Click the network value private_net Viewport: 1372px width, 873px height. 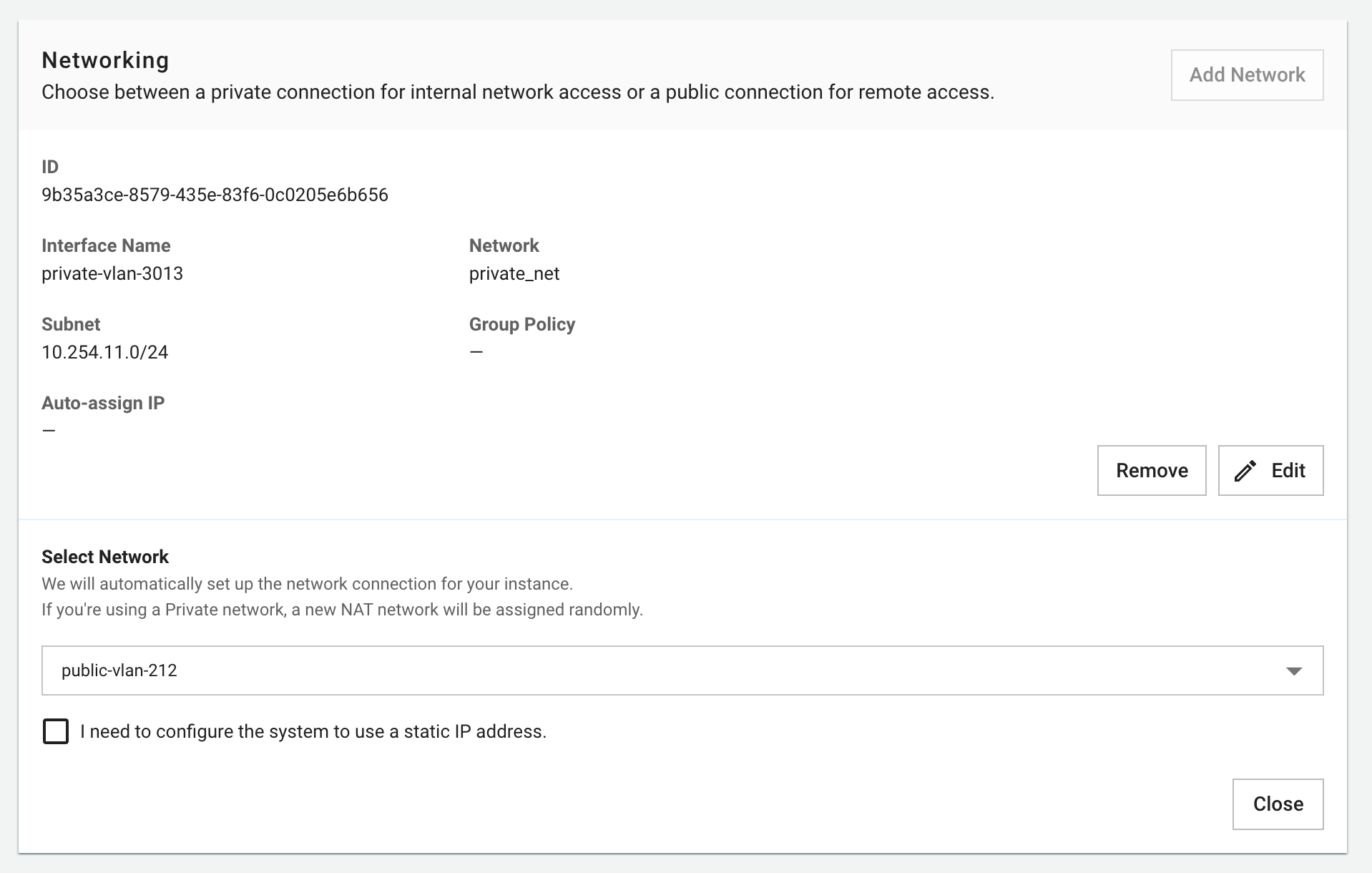point(514,274)
